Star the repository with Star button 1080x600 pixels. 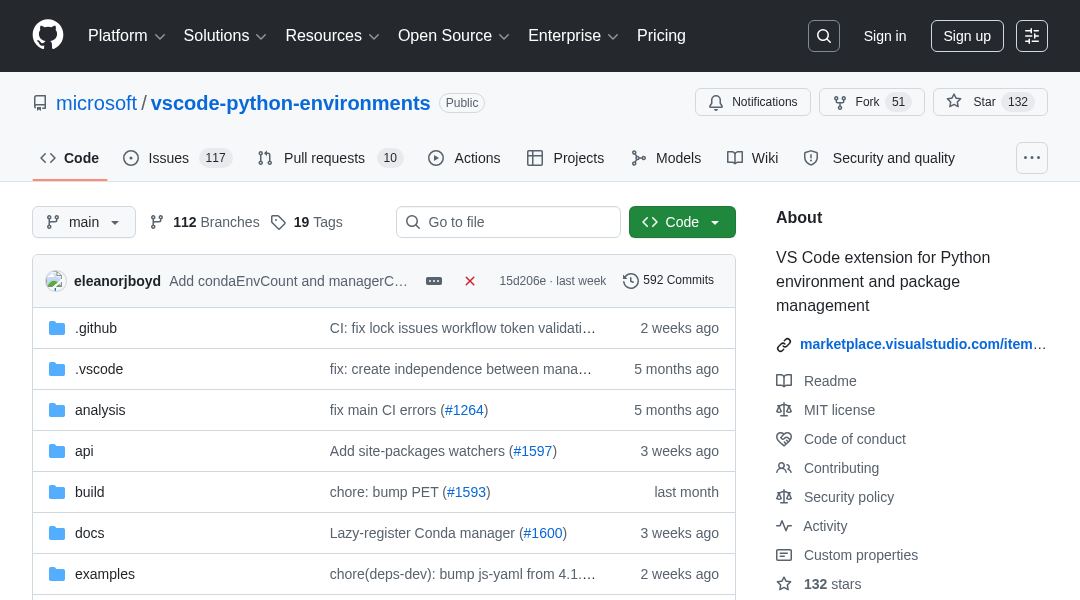tap(990, 102)
